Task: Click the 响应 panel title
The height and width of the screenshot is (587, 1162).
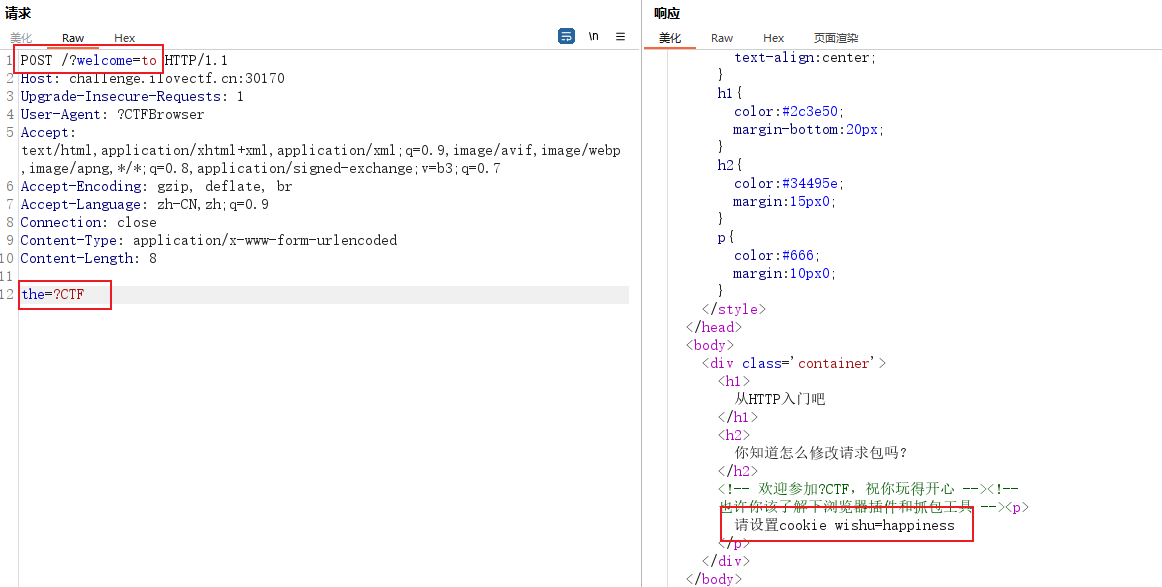Action: 667,13
